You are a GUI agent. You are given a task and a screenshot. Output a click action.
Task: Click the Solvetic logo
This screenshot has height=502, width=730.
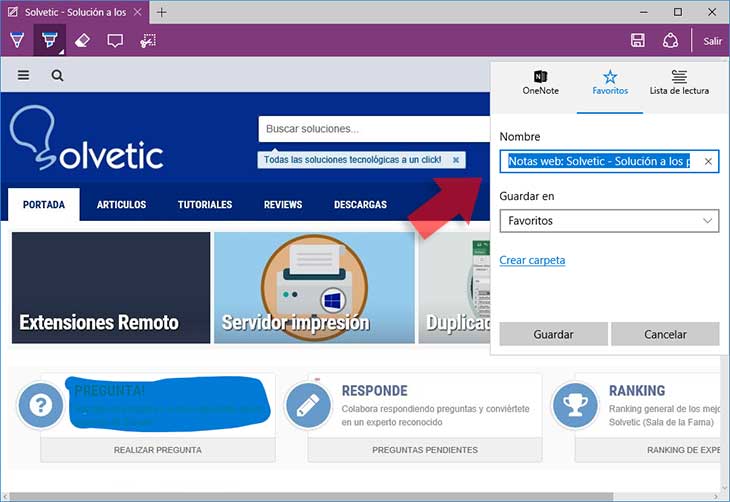coord(87,138)
